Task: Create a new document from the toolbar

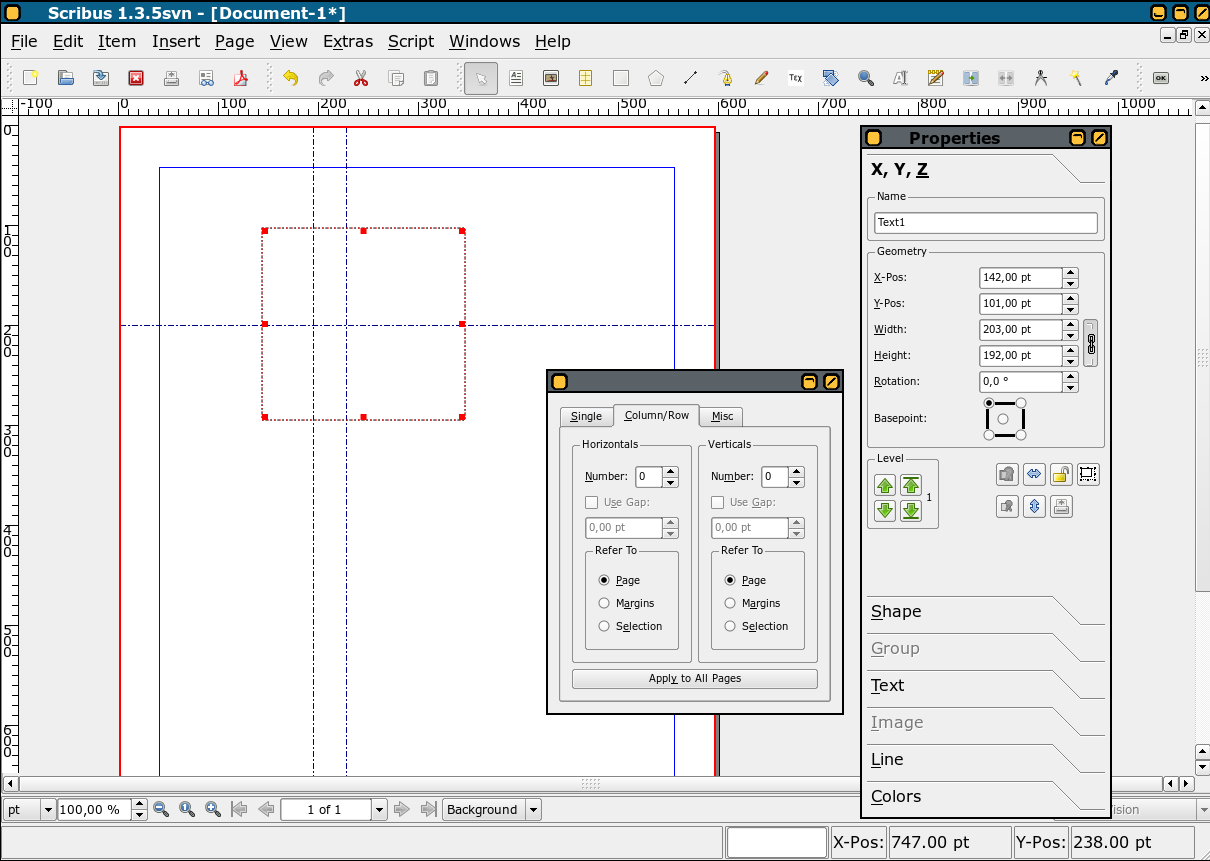Action: [31, 78]
